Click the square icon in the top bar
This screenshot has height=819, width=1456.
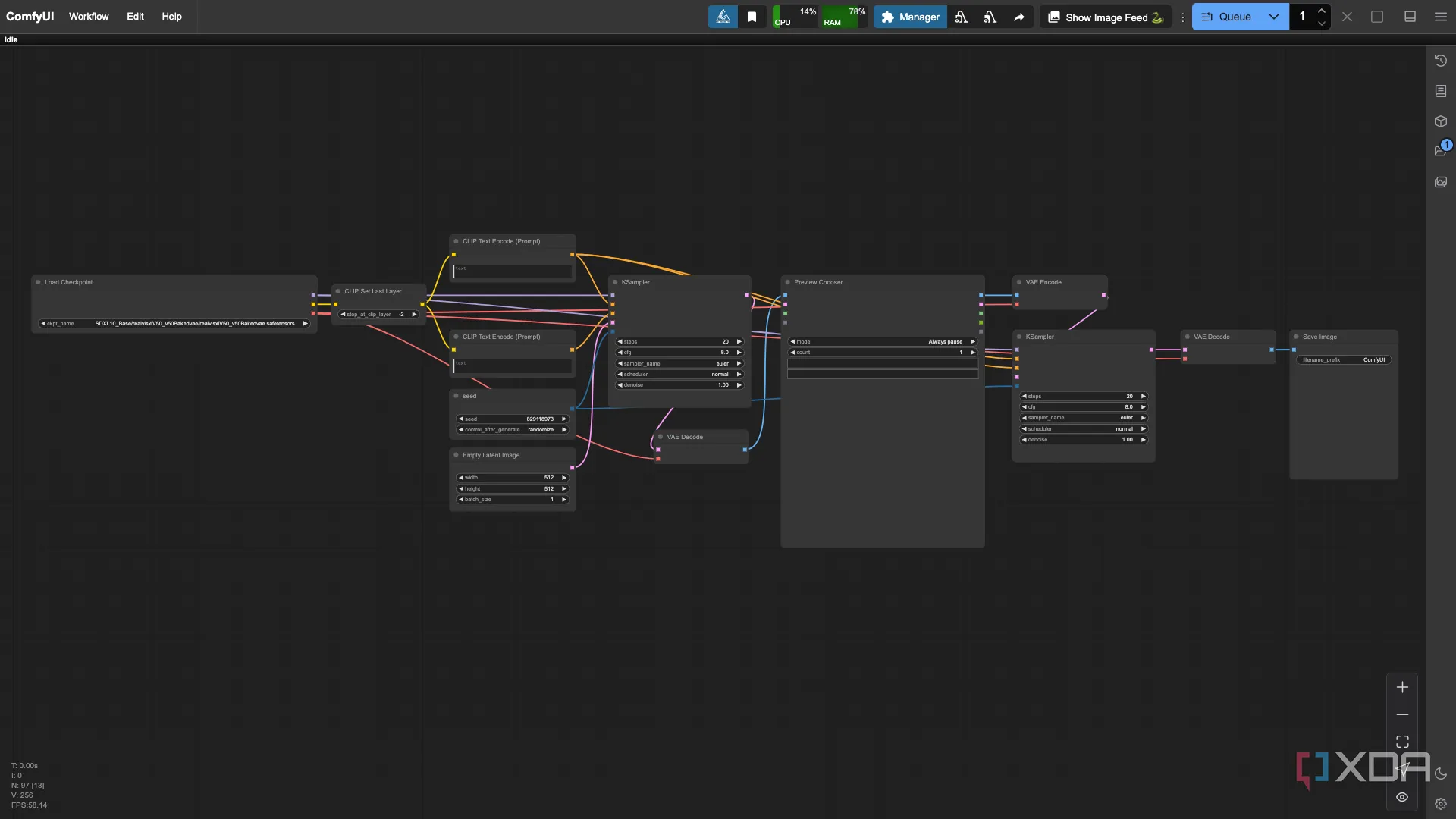pyautogui.click(x=1377, y=17)
